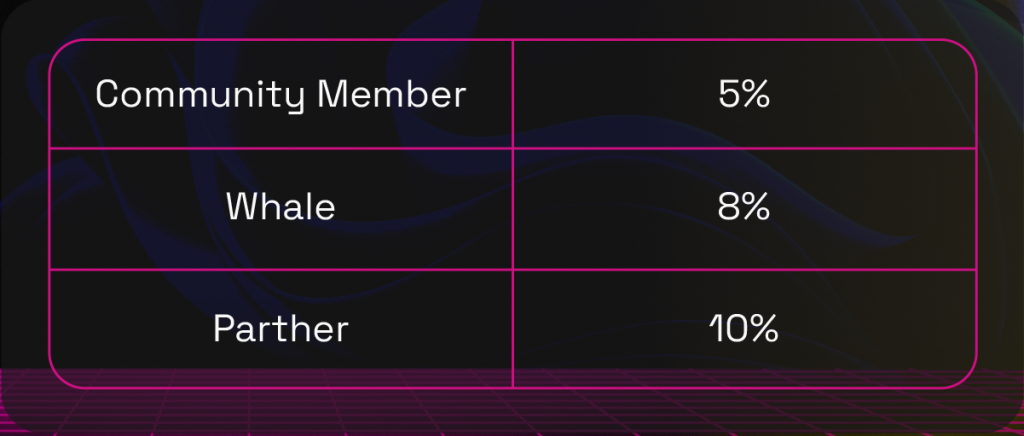Click the digit 5 in first row
This screenshot has height=436, width=1024.
[x=729, y=95]
